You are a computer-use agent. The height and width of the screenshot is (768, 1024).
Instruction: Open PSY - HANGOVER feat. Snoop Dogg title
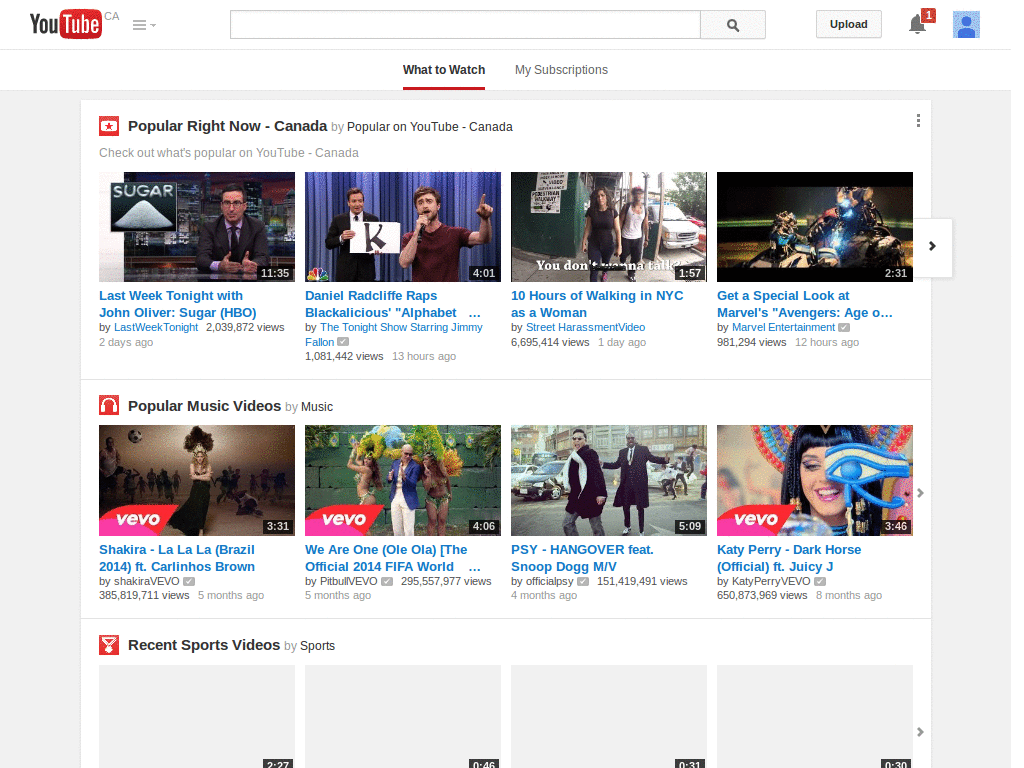point(583,558)
